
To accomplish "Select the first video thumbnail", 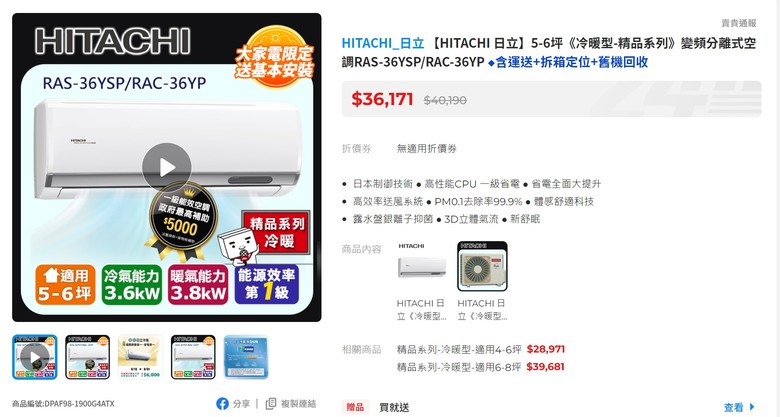I will tap(35, 357).
